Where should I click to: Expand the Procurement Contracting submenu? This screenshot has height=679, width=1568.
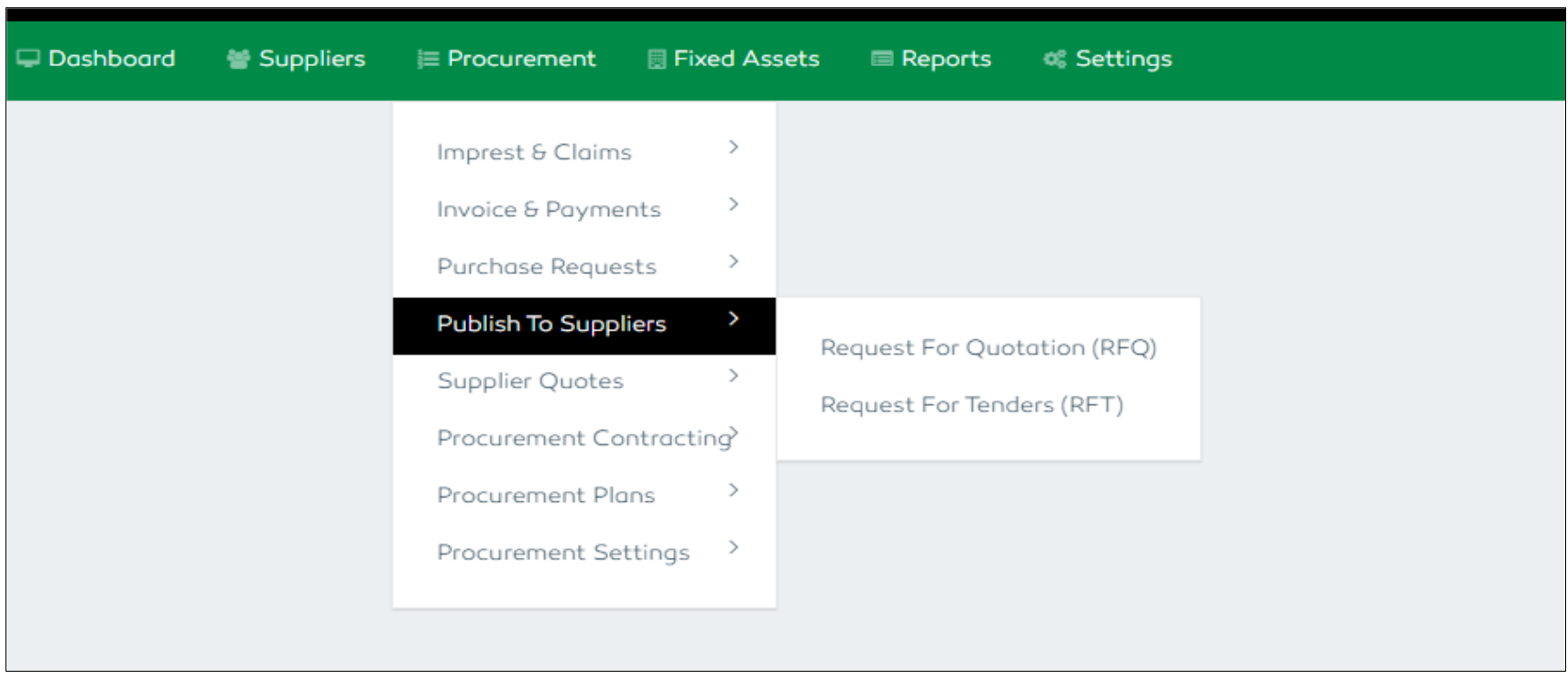[733, 433]
